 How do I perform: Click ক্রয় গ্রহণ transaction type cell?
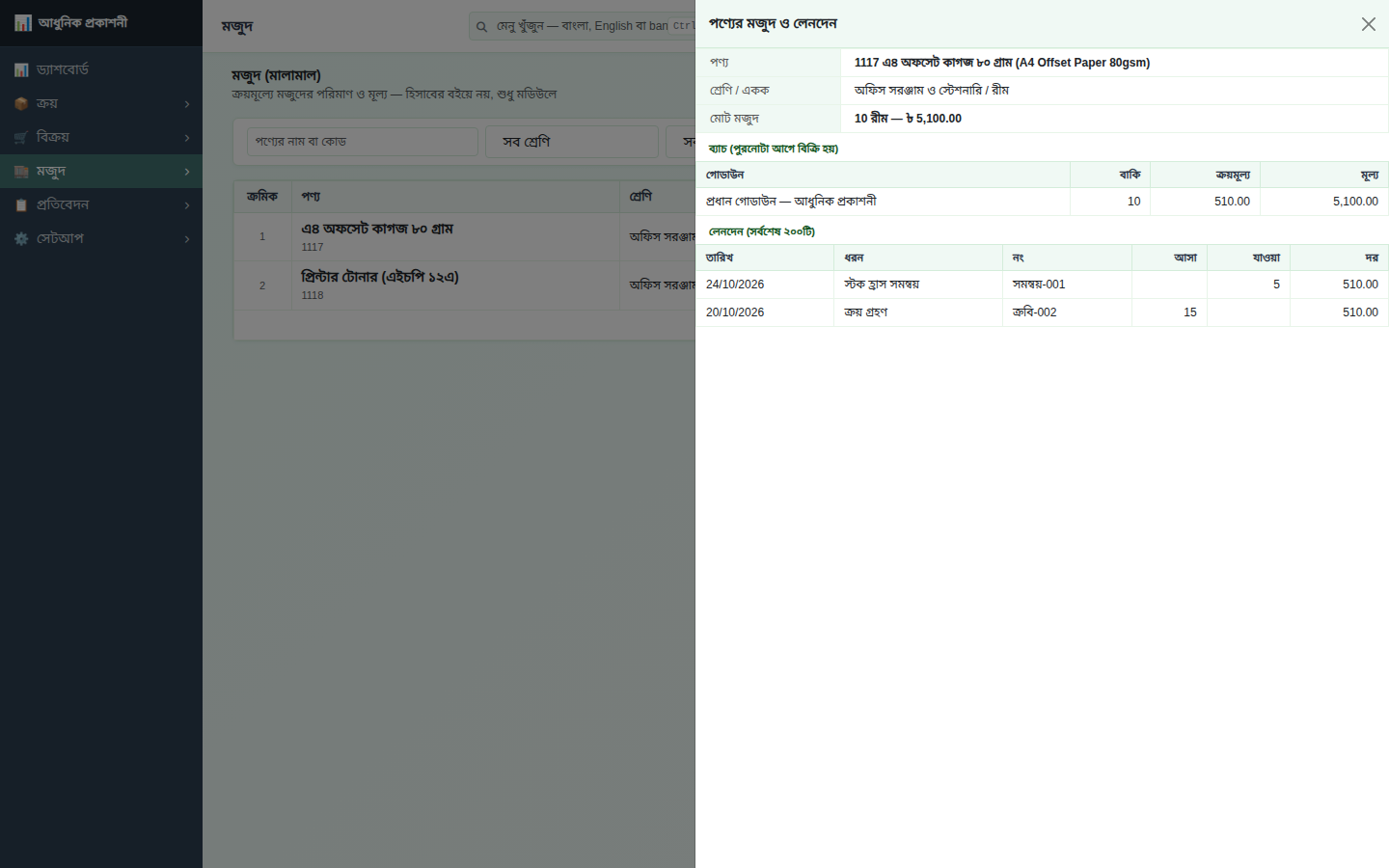pyautogui.click(x=917, y=312)
